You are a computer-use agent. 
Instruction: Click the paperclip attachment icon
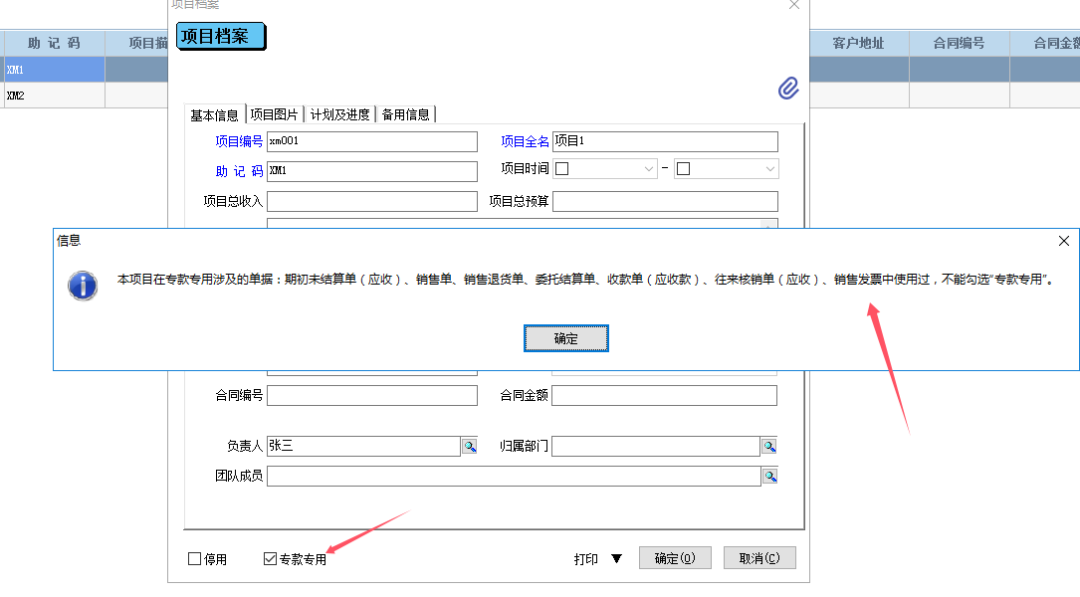(788, 88)
